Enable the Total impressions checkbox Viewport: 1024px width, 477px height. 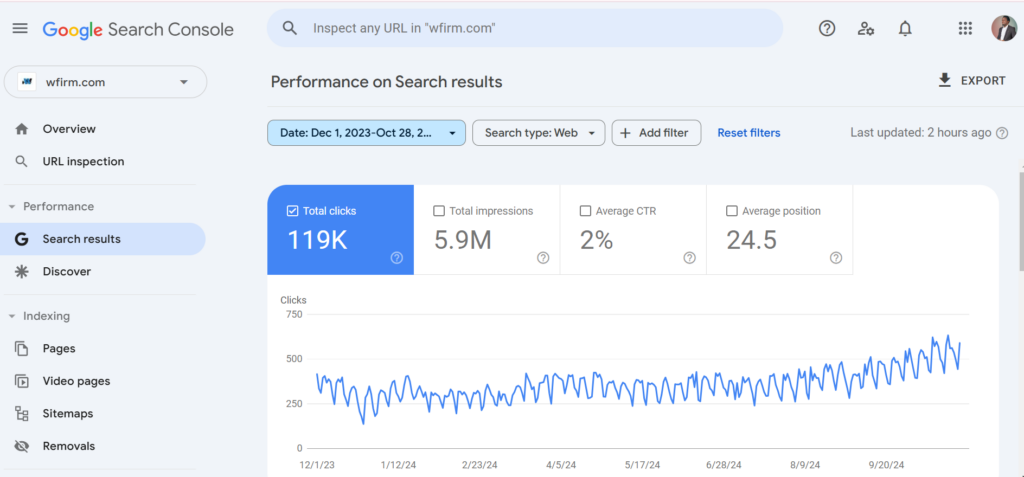click(x=439, y=211)
